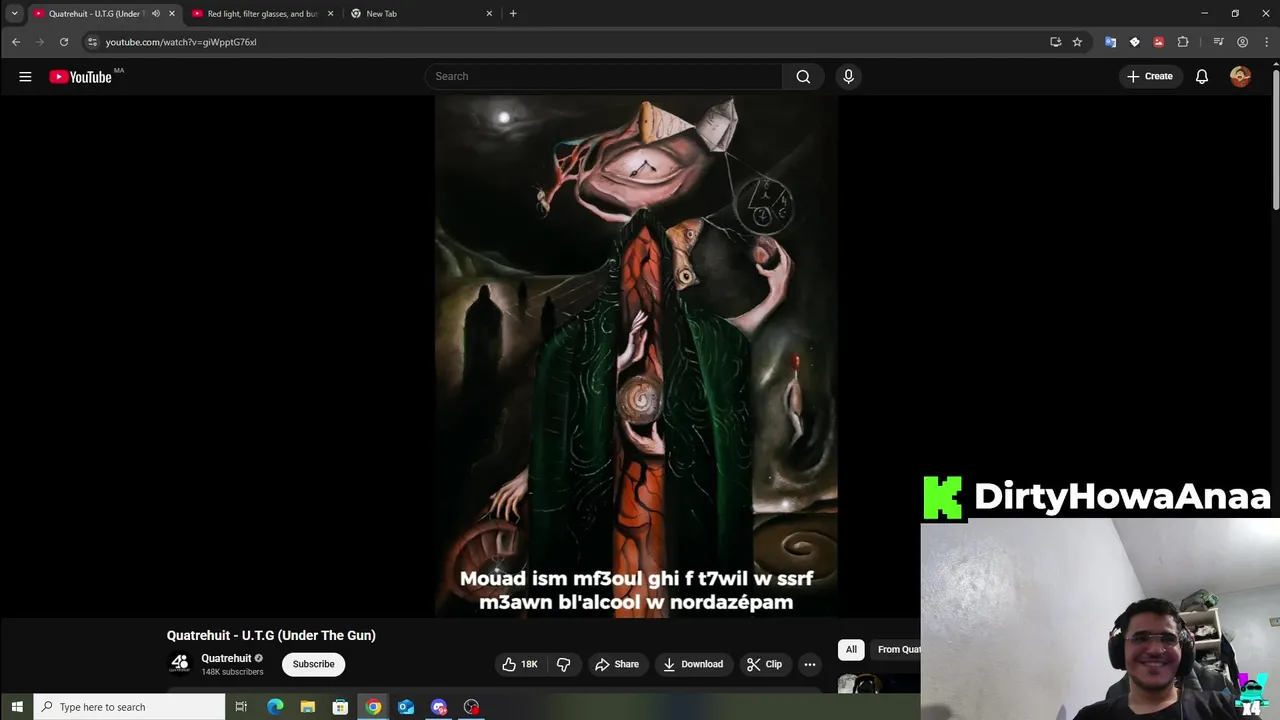Open the YouTube guide hamburger menu

25,76
